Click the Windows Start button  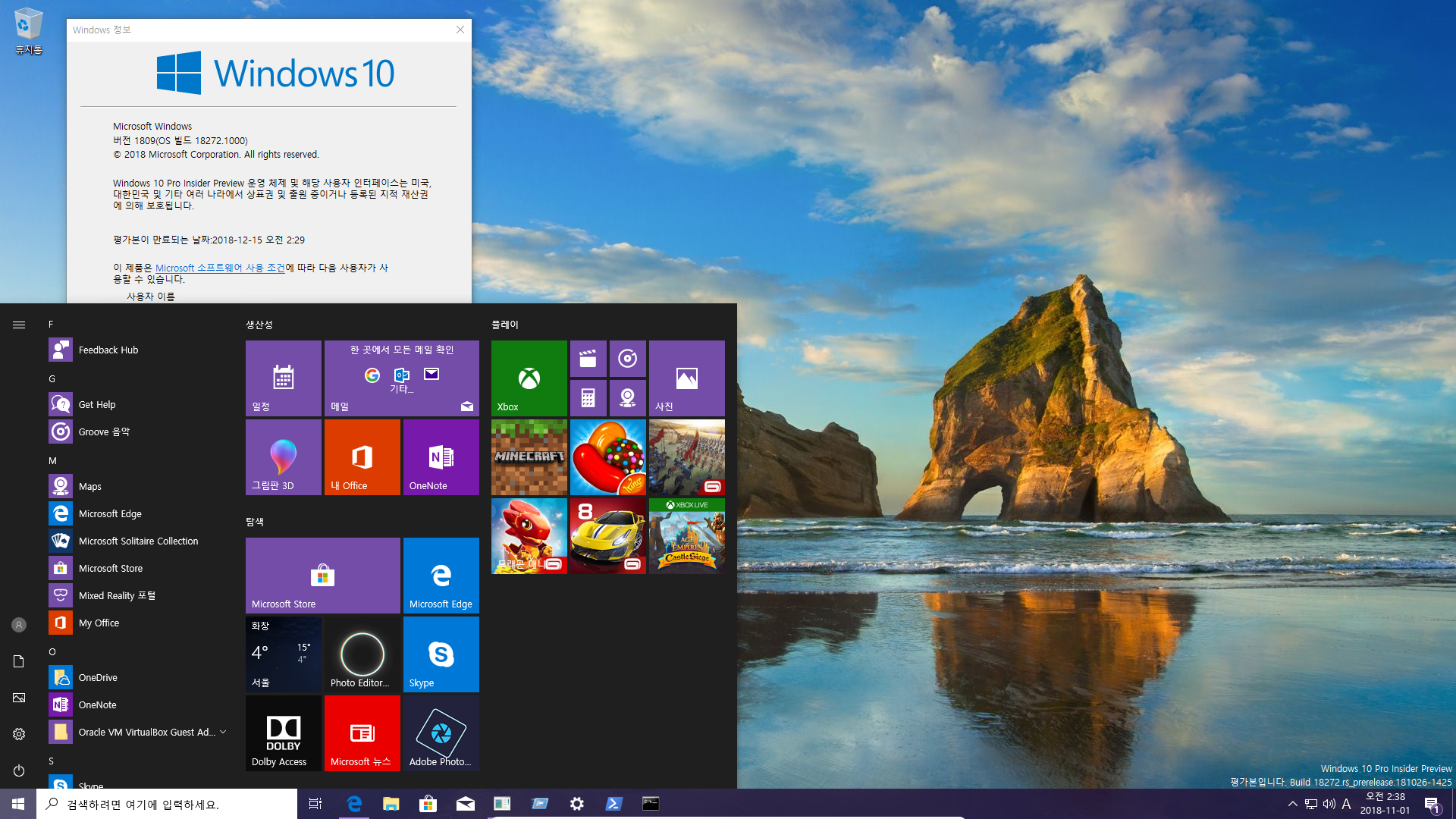pos(18,804)
